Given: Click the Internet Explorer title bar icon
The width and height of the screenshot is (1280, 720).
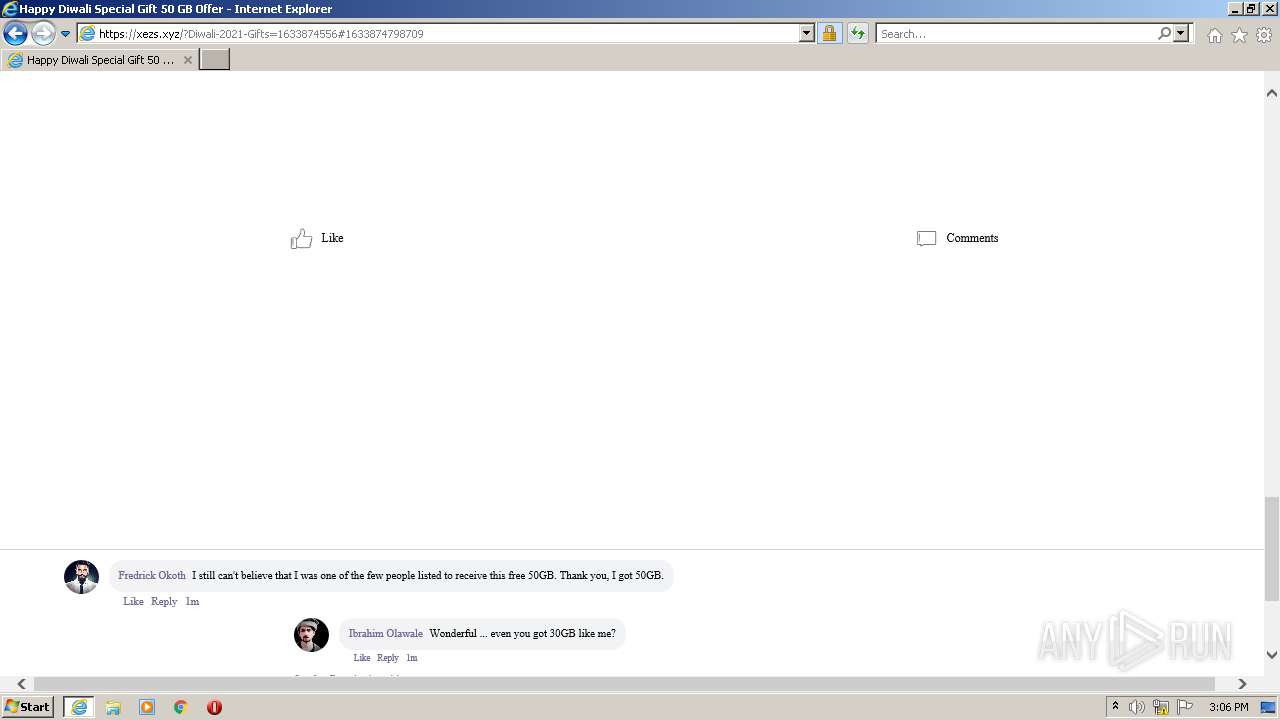Looking at the screenshot, I should pos(9,9).
